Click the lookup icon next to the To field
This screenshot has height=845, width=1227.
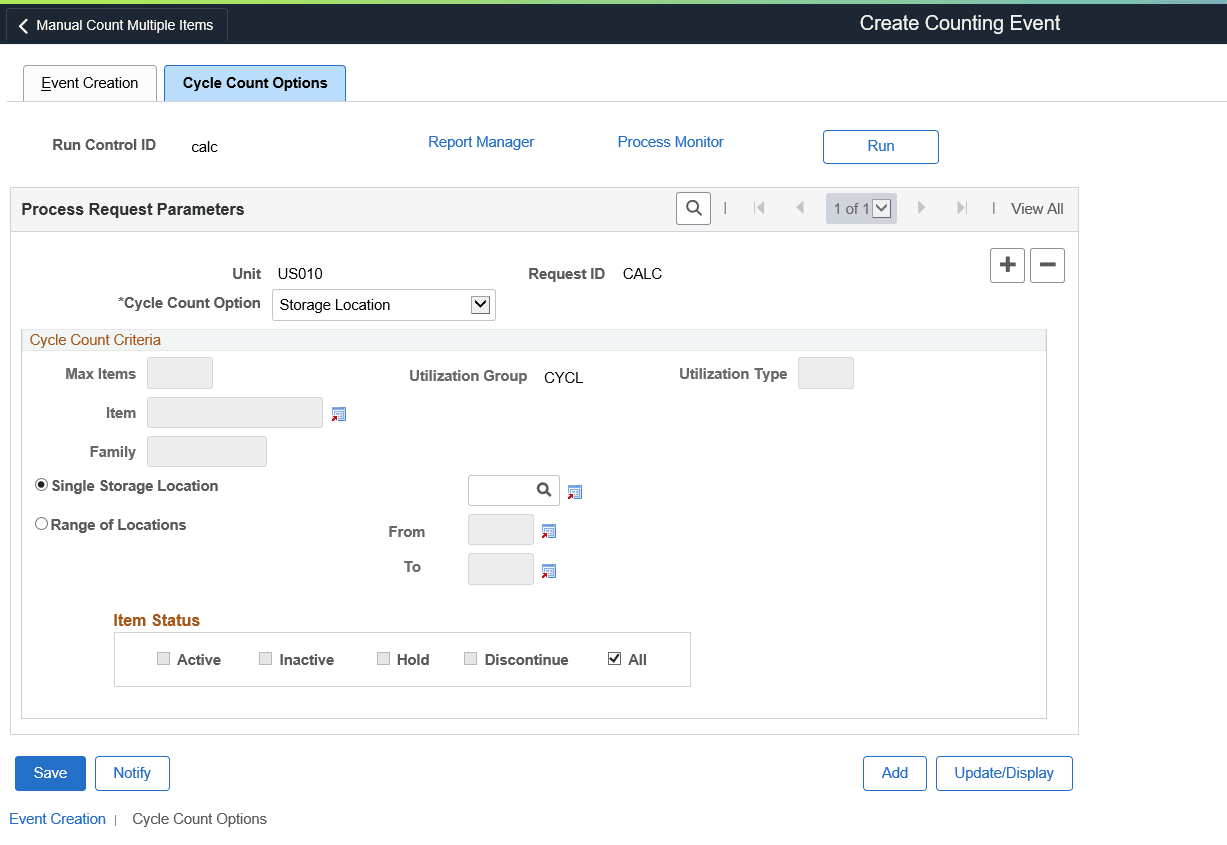click(548, 570)
